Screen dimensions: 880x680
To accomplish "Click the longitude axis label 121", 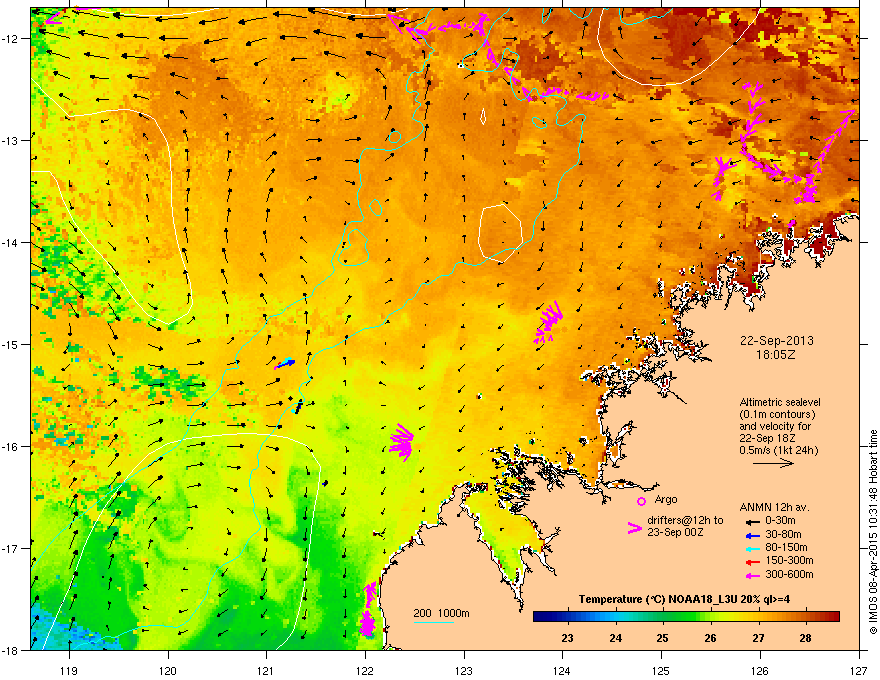I will point(265,670).
